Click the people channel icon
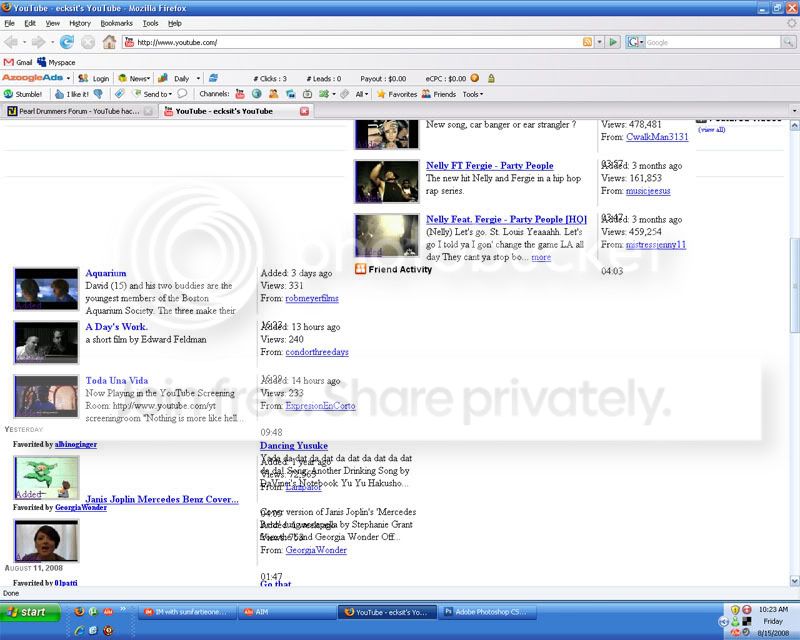Screen dimensions: 800x640 click(x=273, y=94)
